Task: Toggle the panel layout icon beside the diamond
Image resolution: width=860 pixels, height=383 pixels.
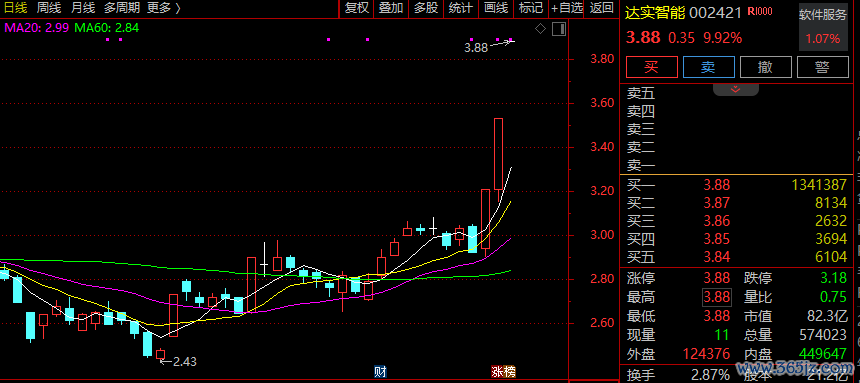Action: (559, 29)
